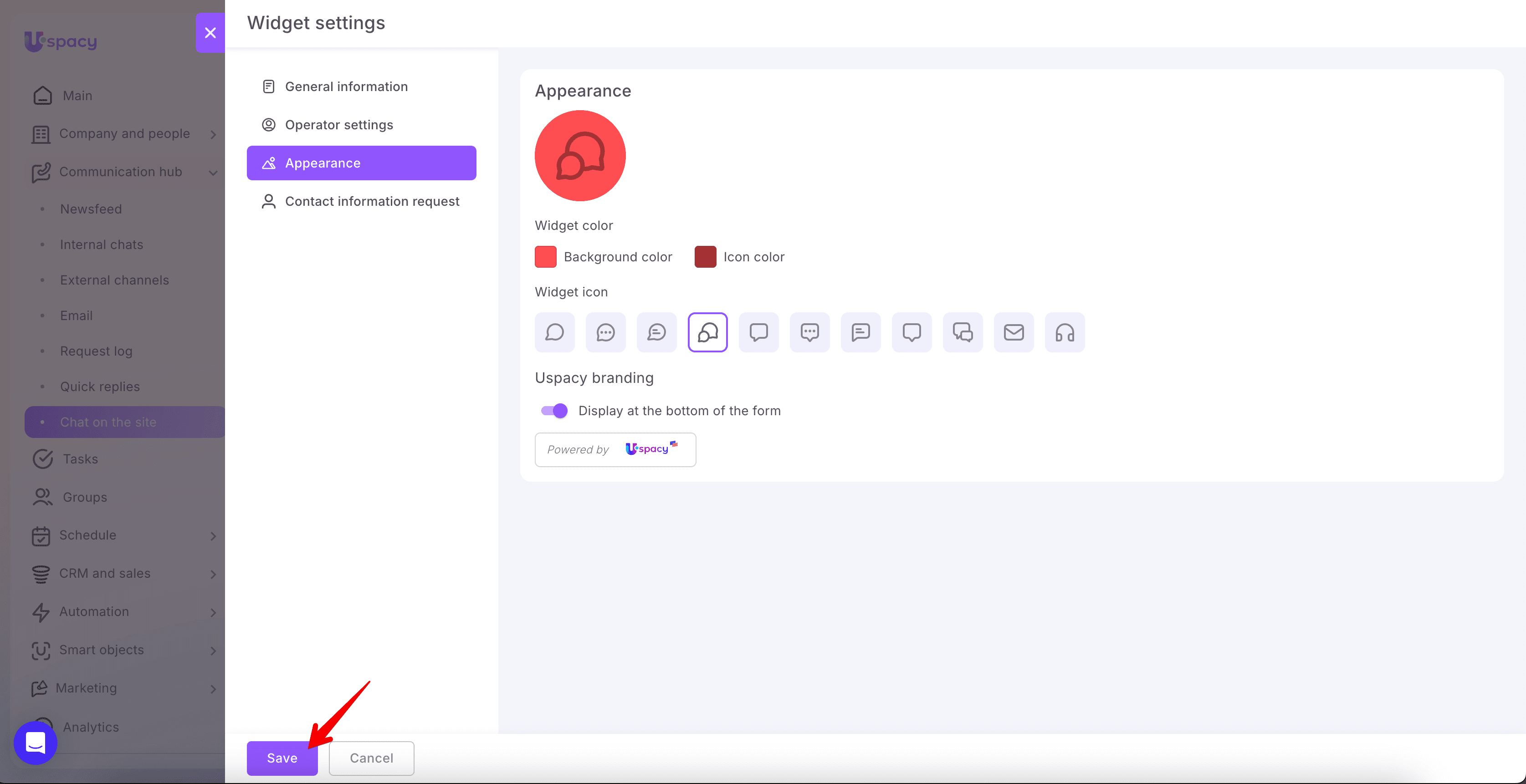
Task: Choose the square bubble with three dots icon
Action: coord(809,332)
